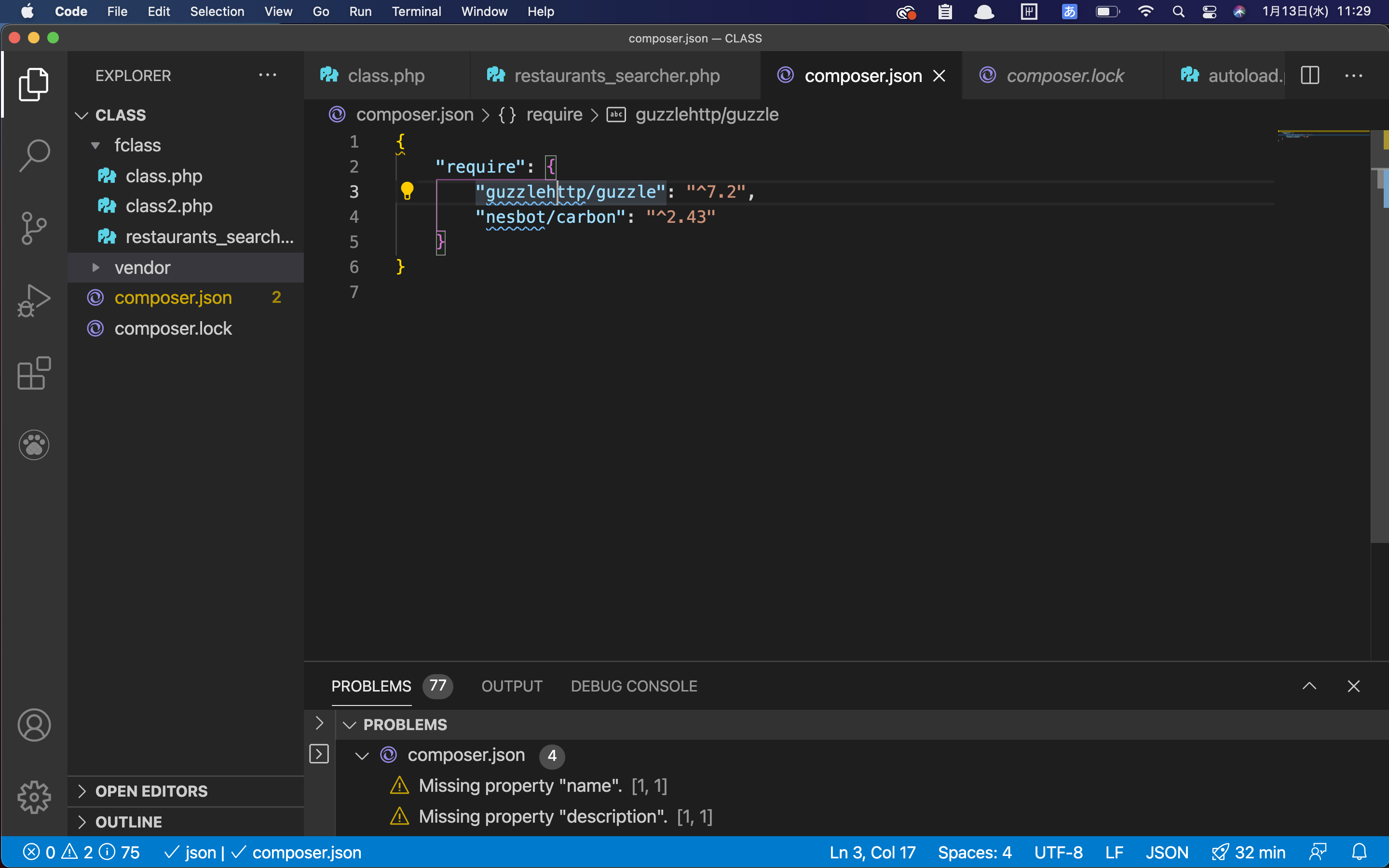Switch to the composer.lock tab
This screenshot has height=868, width=1389.
1065,75
